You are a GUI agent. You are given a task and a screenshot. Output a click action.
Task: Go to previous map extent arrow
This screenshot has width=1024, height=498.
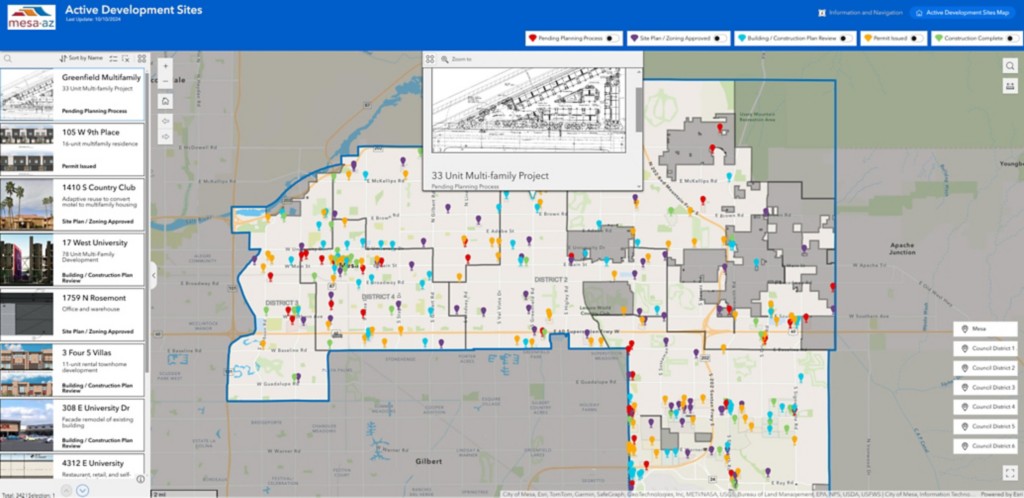pos(165,121)
